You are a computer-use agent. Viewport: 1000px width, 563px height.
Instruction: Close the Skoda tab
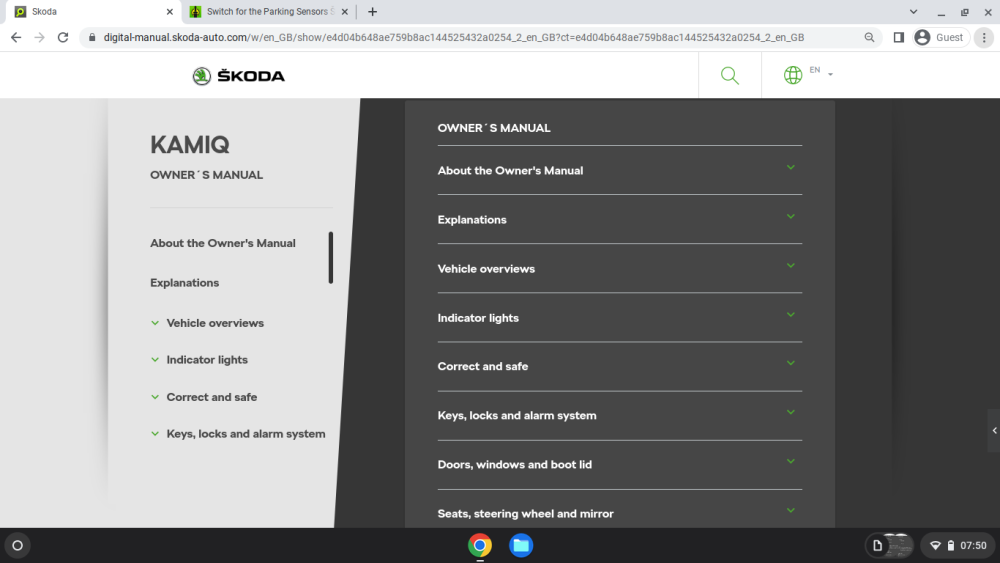click(x=170, y=11)
